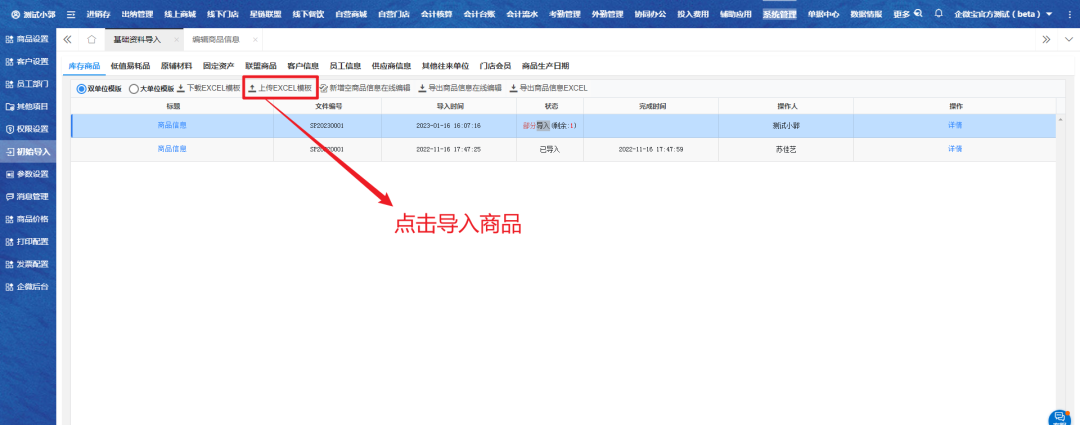Click the home icon in tab bar
Screen dimensions: 1080x425
[92, 39]
